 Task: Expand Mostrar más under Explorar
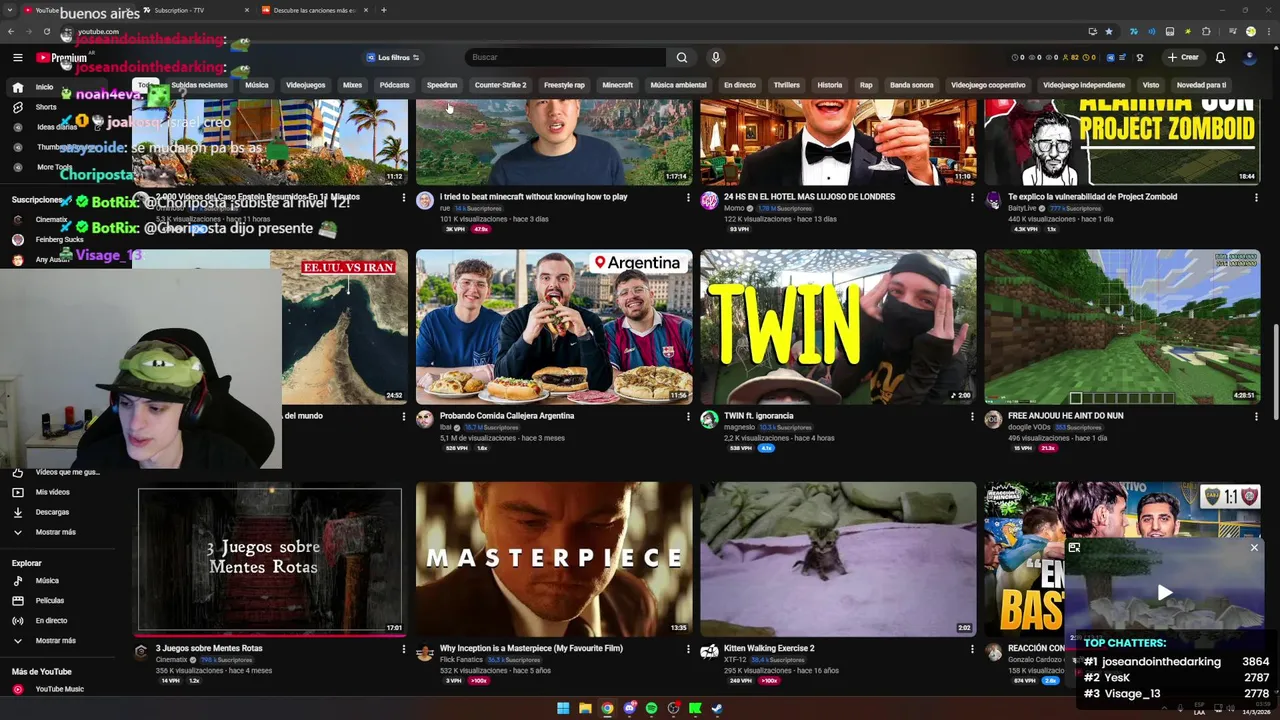(55, 640)
